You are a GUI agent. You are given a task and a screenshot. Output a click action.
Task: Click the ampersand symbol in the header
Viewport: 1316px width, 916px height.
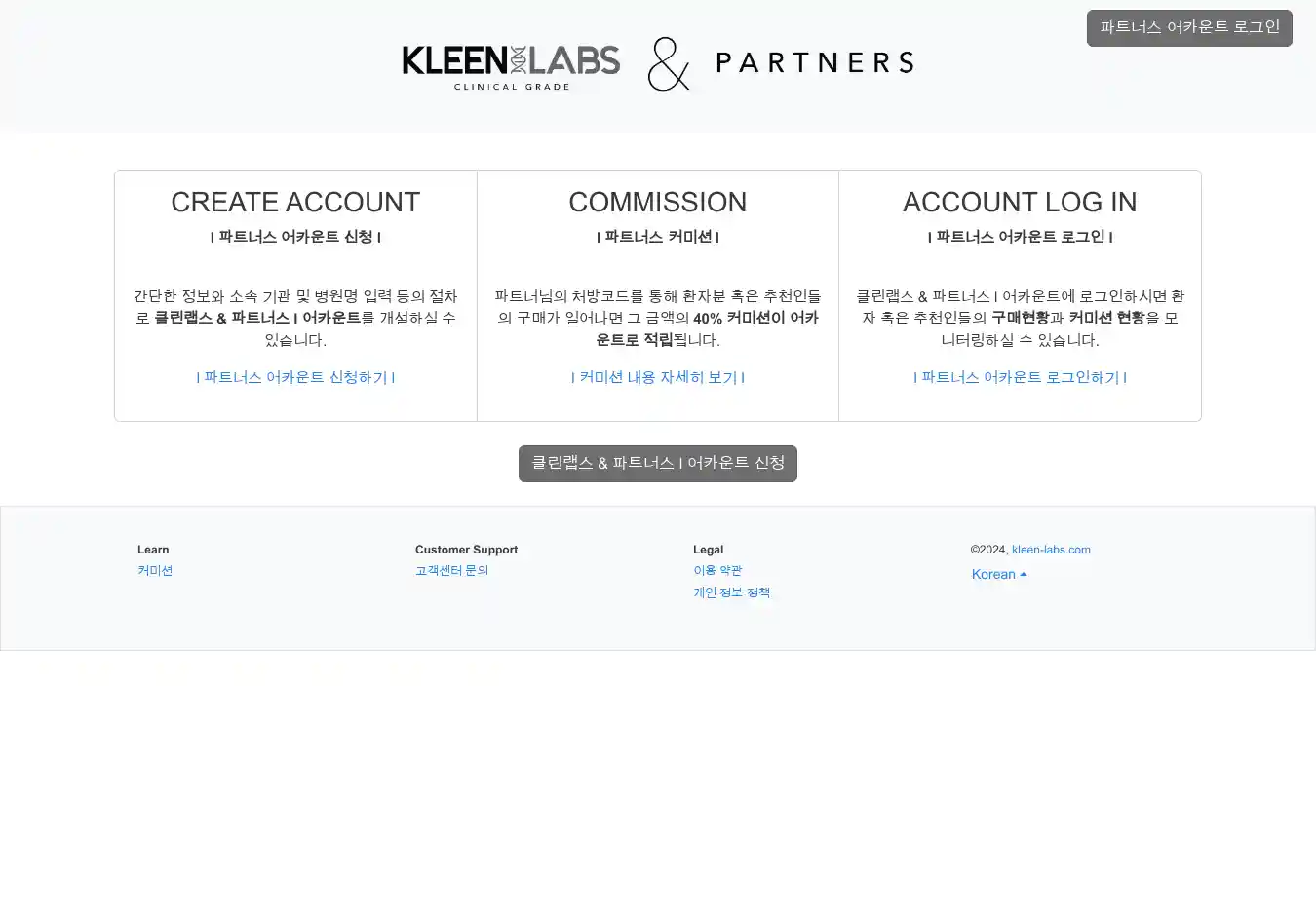point(669,64)
